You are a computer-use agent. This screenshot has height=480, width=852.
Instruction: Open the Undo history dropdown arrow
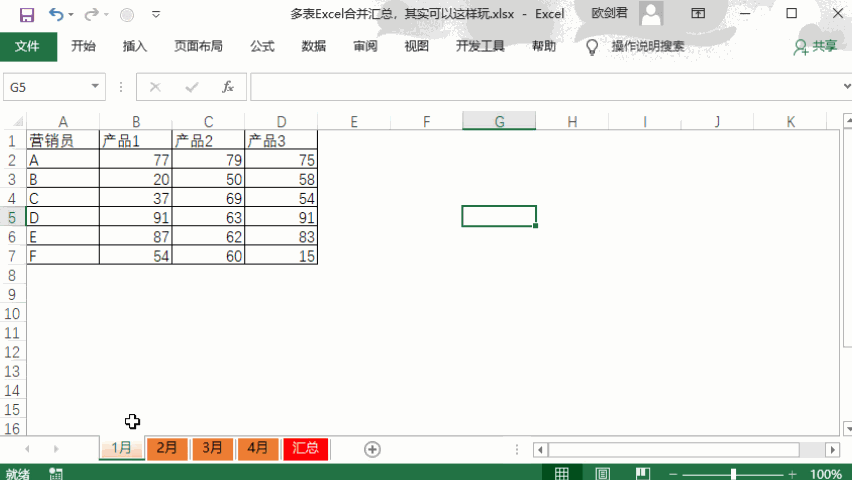71,15
